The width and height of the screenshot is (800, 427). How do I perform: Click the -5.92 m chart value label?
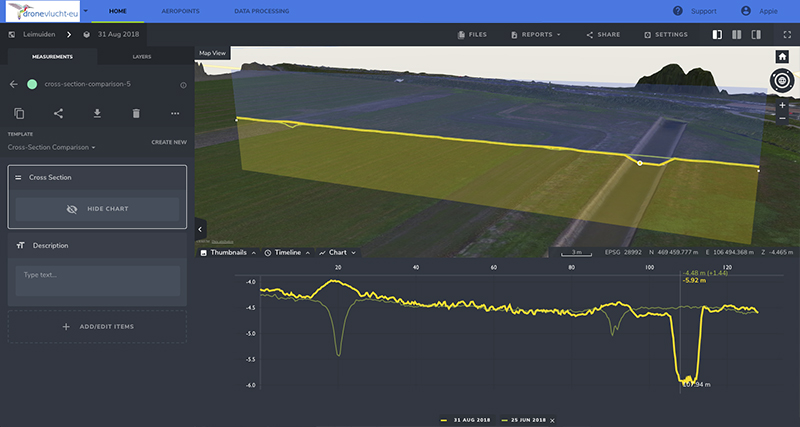(694, 280)
